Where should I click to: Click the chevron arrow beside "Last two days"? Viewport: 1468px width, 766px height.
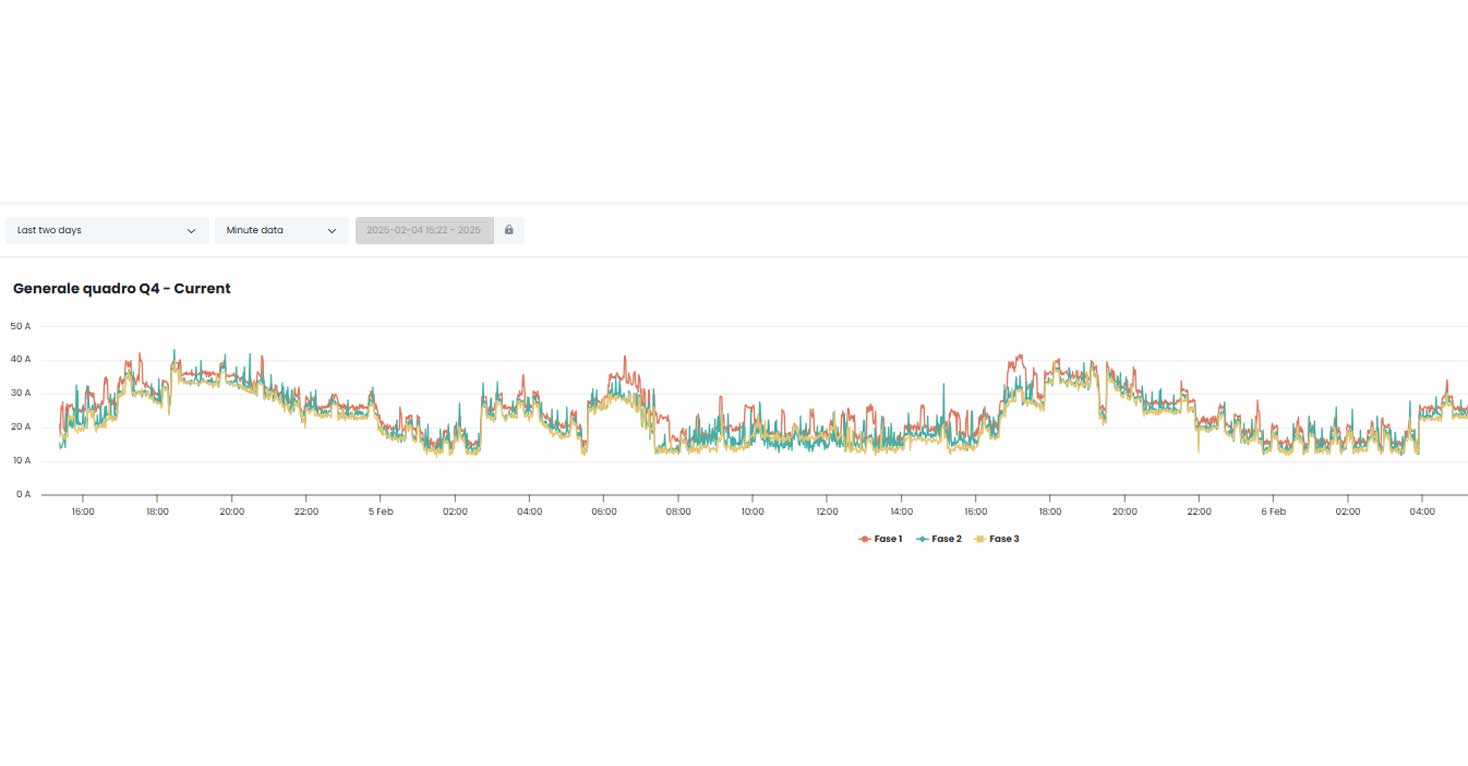191,231
